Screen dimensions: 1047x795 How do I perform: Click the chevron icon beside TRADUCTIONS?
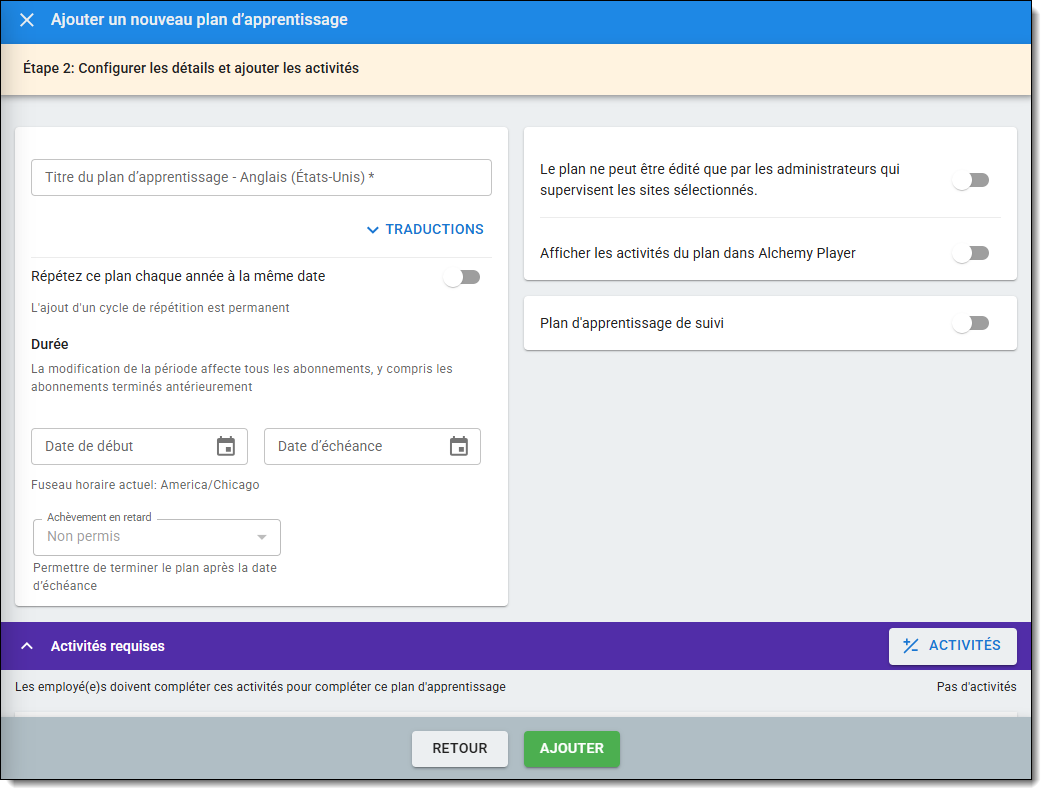click(x=373, y=230)
